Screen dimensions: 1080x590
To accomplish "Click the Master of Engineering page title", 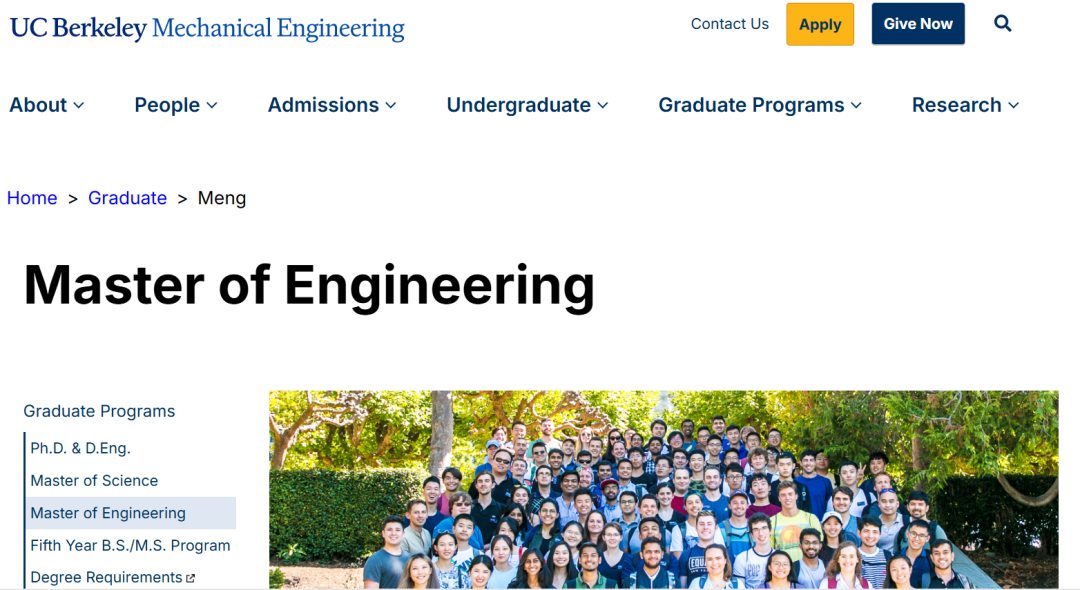I will (x=309, y=285).
